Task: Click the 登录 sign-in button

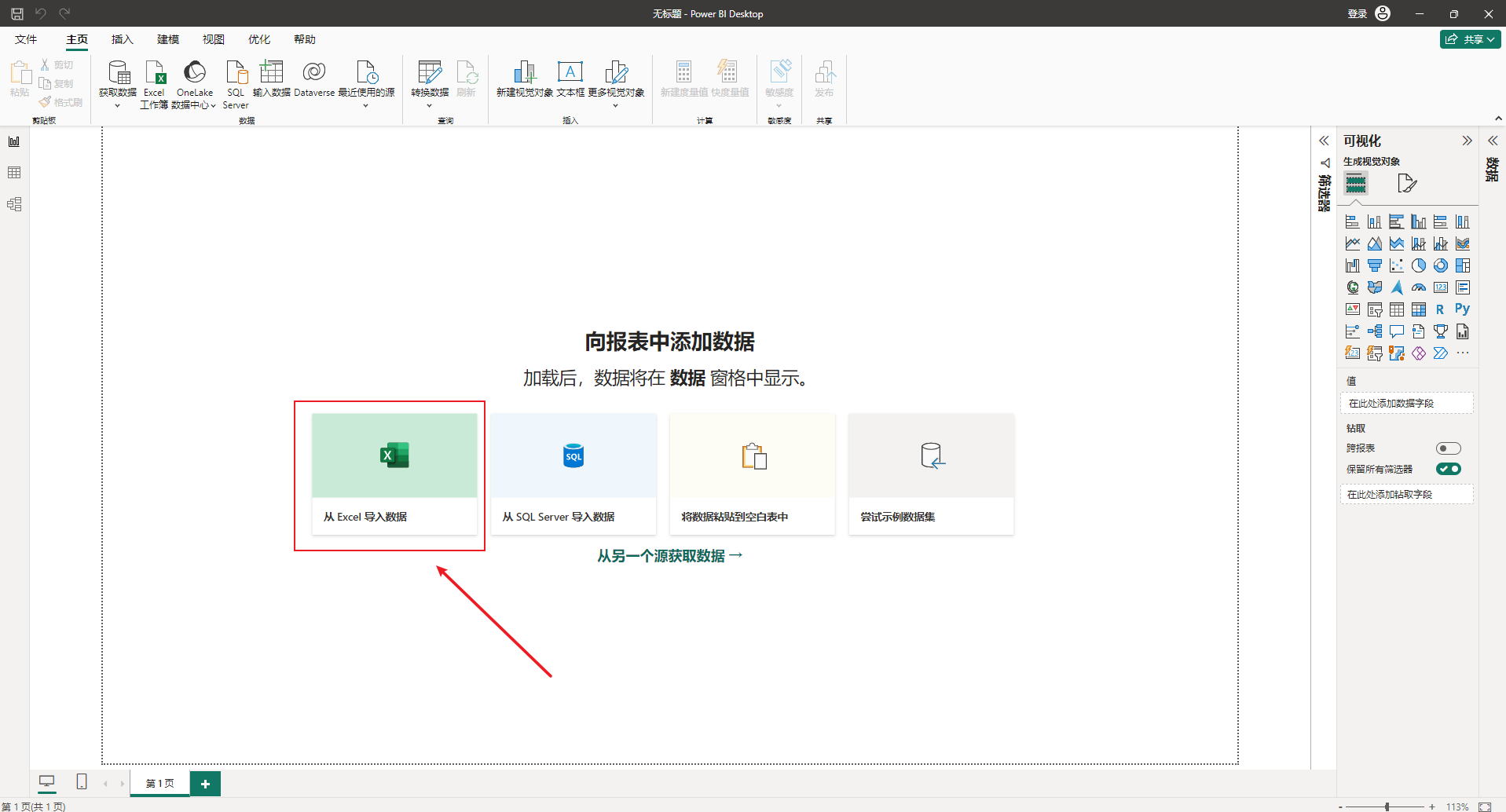Action: (1369, 13)
